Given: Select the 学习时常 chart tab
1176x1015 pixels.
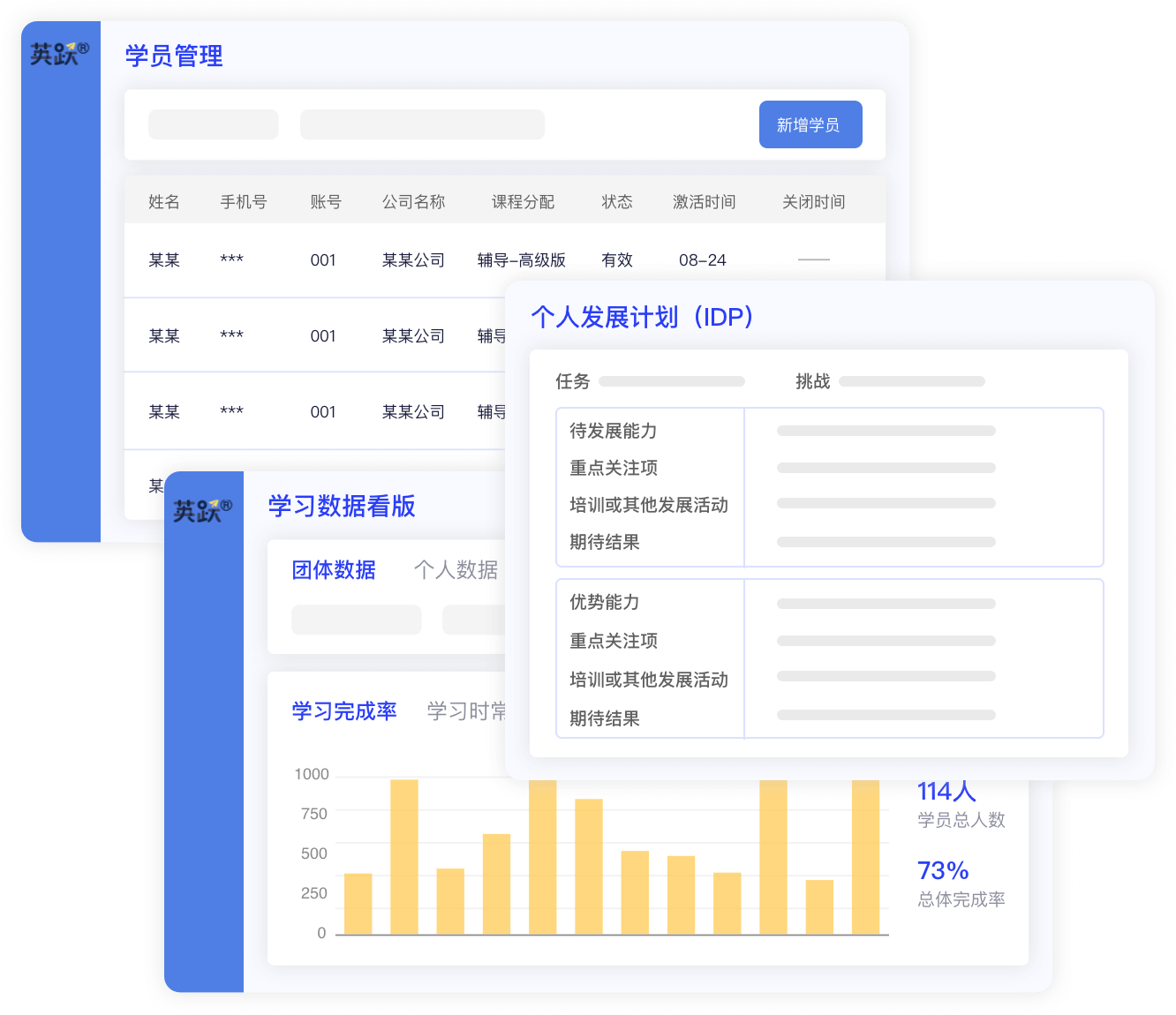Looking at the screenshot, I should point(466,711).
